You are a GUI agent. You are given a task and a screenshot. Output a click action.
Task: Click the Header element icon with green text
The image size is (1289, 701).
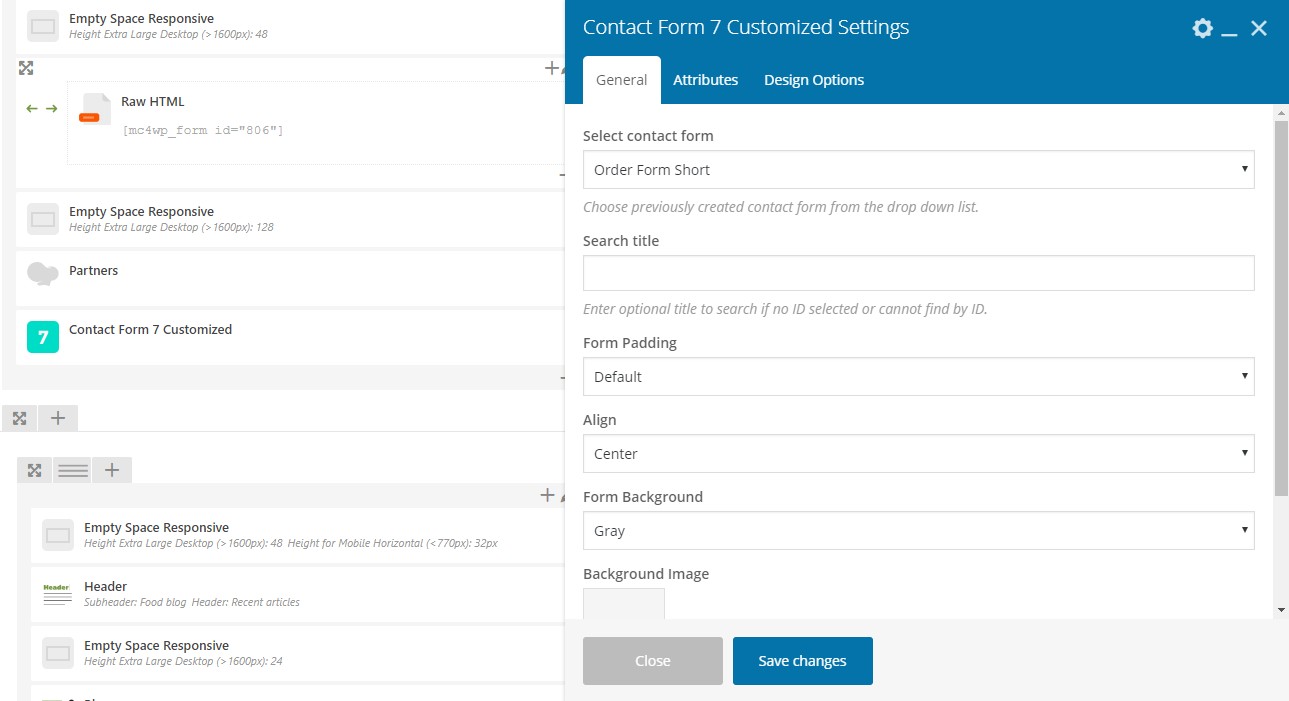pyautogui.click(x=58, y=594)
